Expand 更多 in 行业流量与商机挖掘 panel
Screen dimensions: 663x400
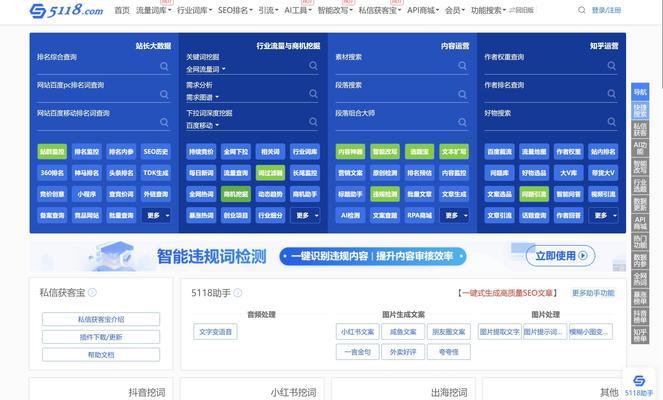click(x=305, y=215)
